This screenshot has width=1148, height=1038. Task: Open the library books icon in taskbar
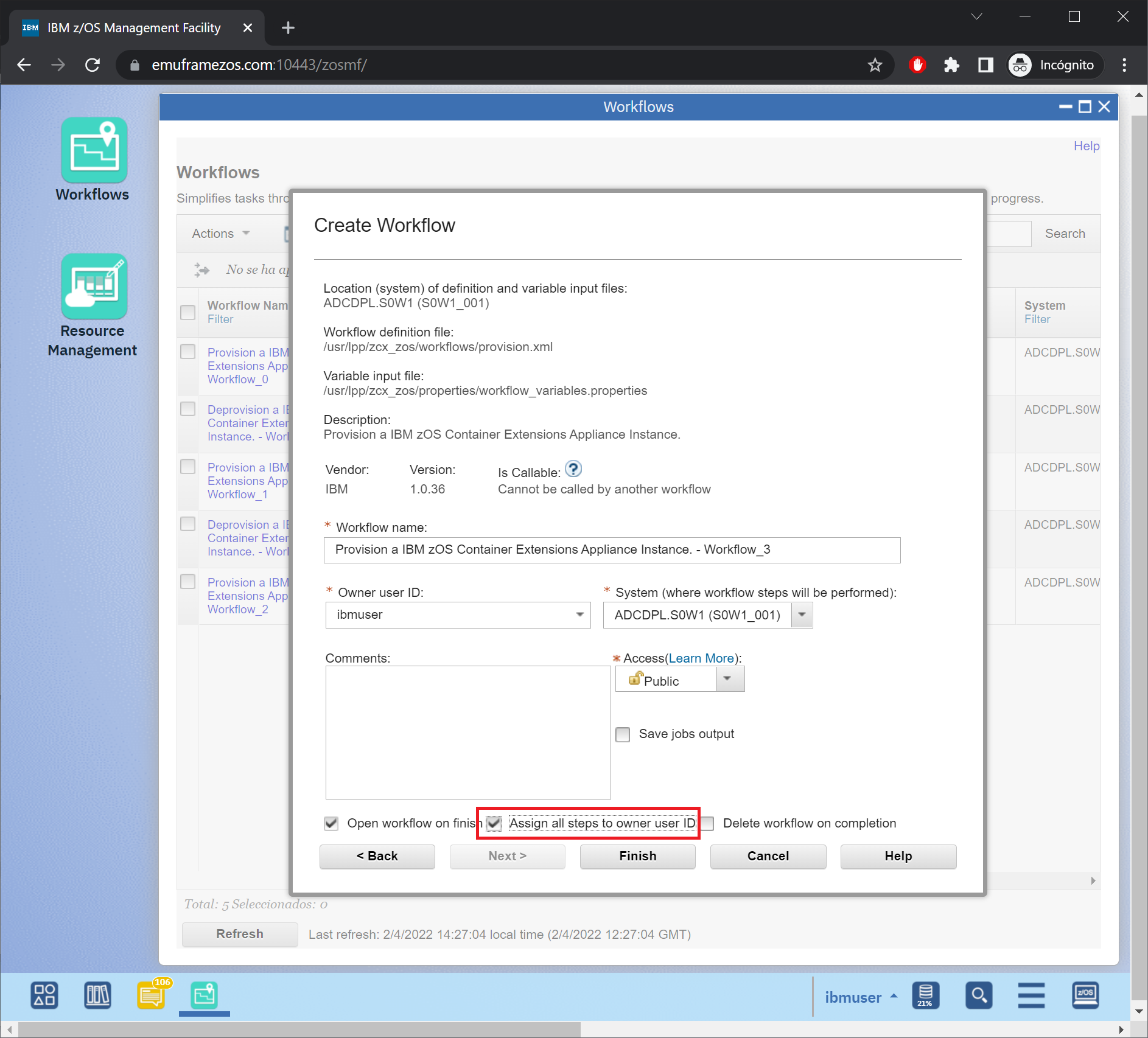click(97, 995)
